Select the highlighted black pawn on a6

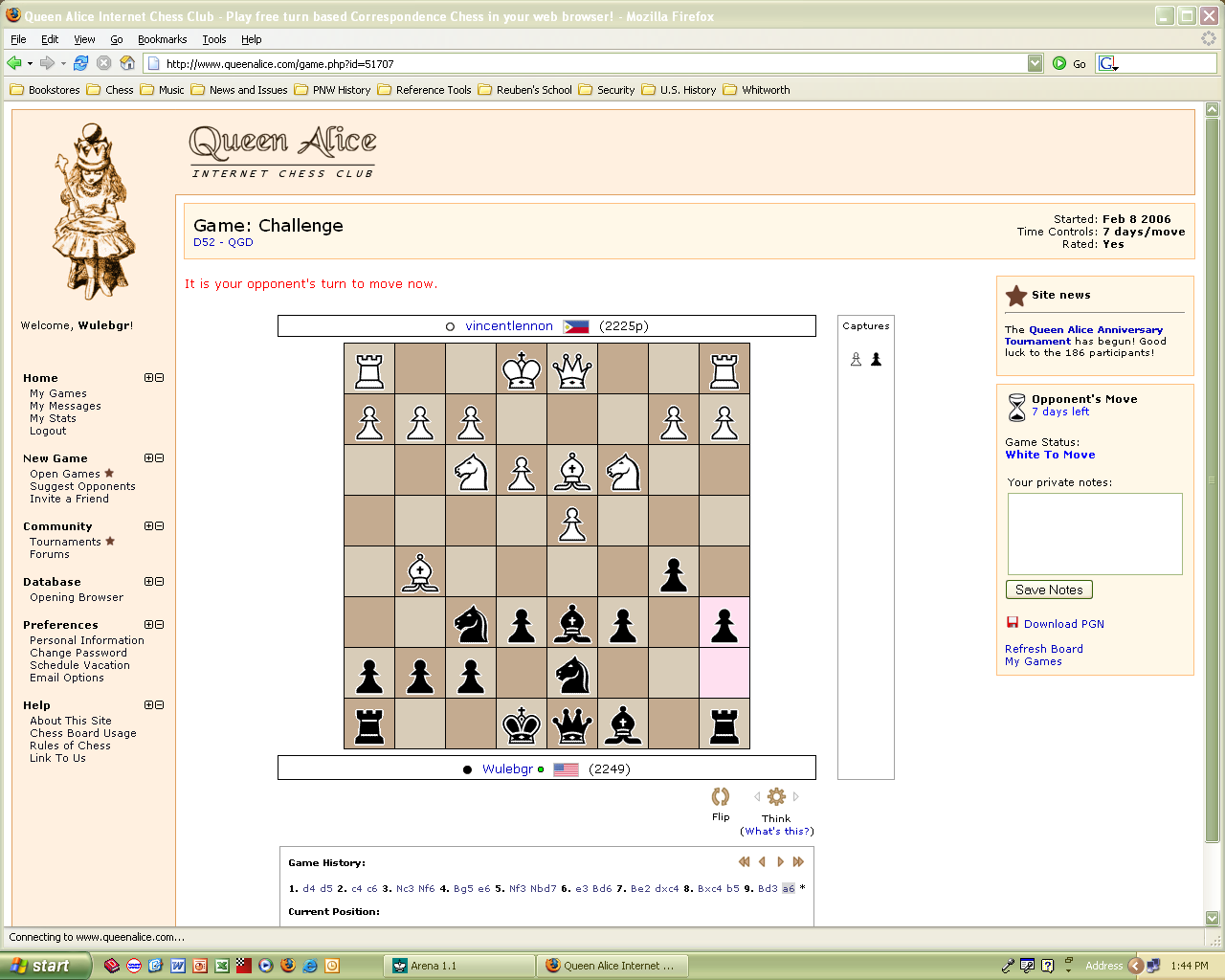(x=724, y=623)
